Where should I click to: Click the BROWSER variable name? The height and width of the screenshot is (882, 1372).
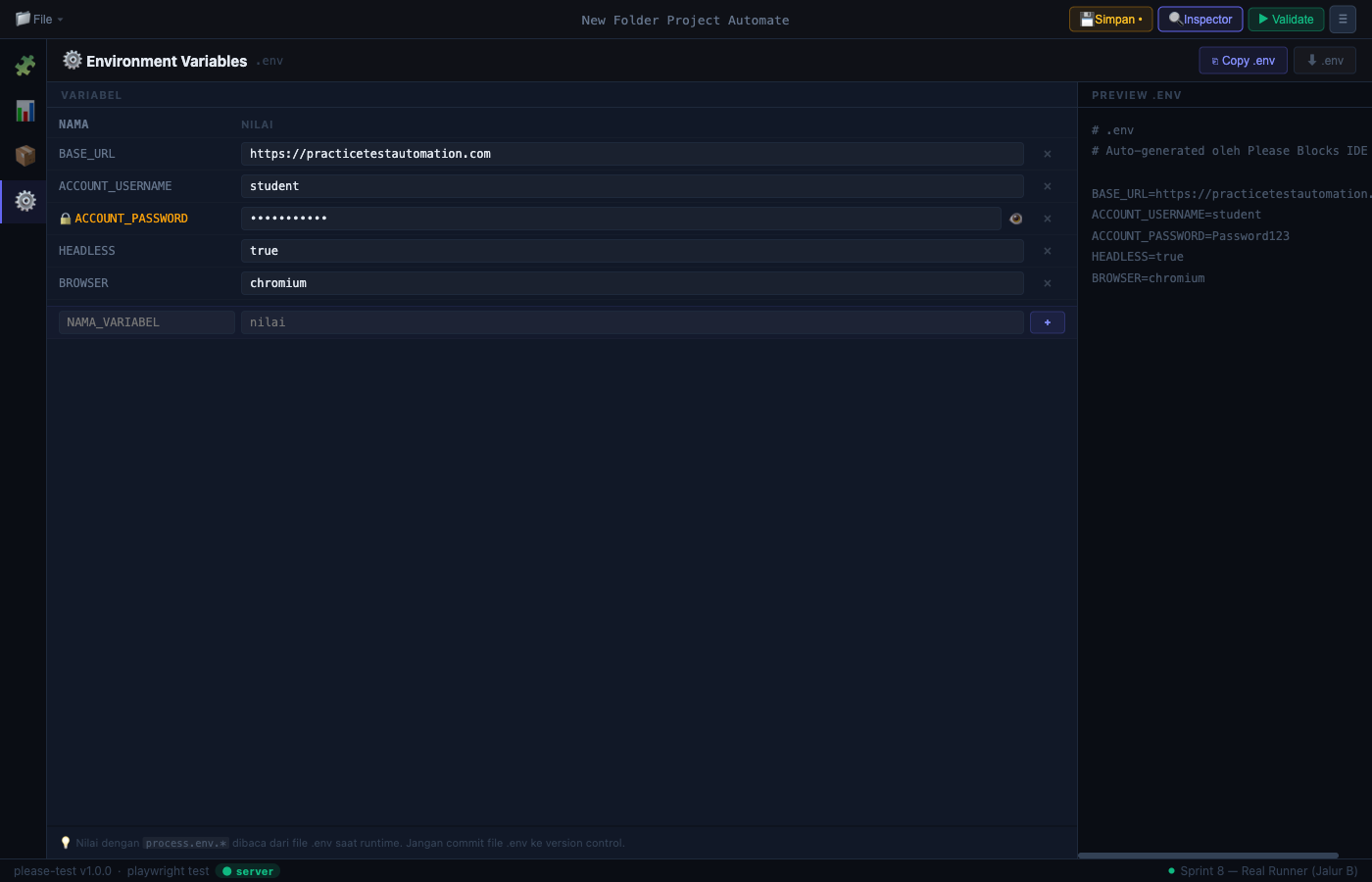click(x=83, y=283)
